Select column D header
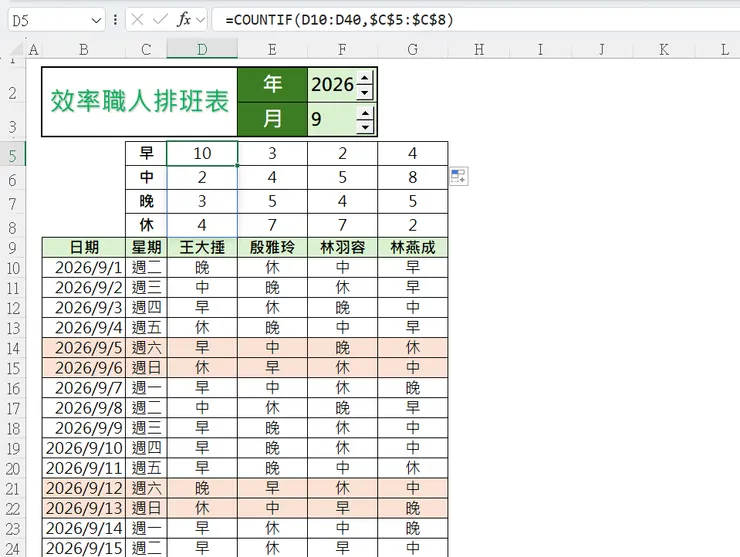Image resolution: width=740 pixels, height=557 pixels. point(202,49)
